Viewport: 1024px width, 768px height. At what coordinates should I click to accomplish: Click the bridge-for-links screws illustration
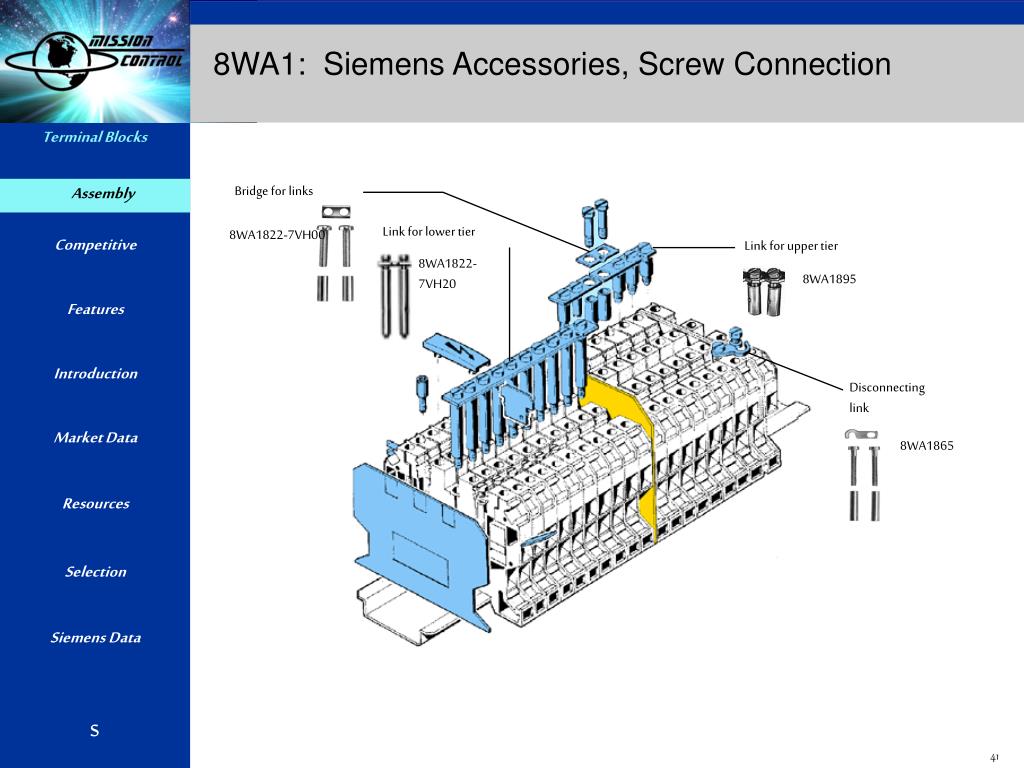pyautogui.click(x=336, y=253)
